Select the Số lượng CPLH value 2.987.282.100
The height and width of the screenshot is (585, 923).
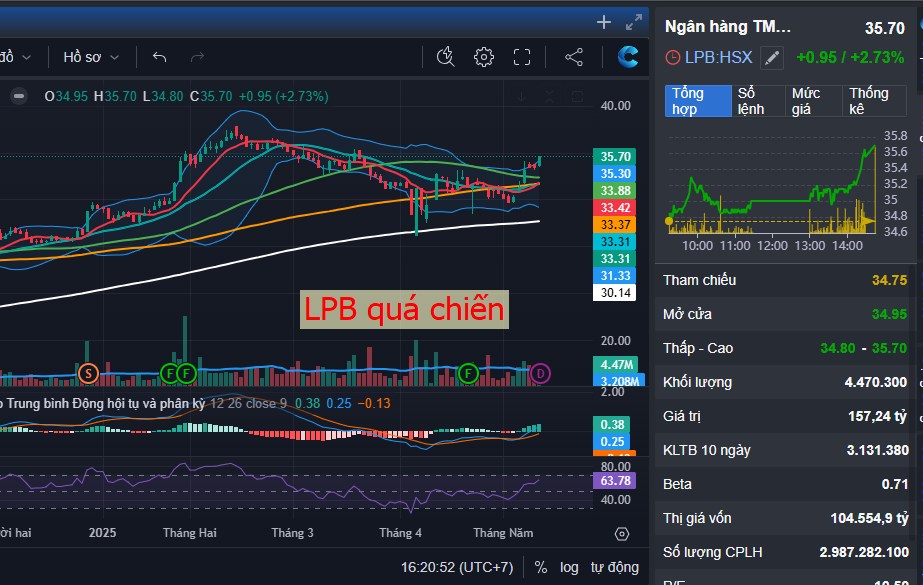click(x=864, y=553)
